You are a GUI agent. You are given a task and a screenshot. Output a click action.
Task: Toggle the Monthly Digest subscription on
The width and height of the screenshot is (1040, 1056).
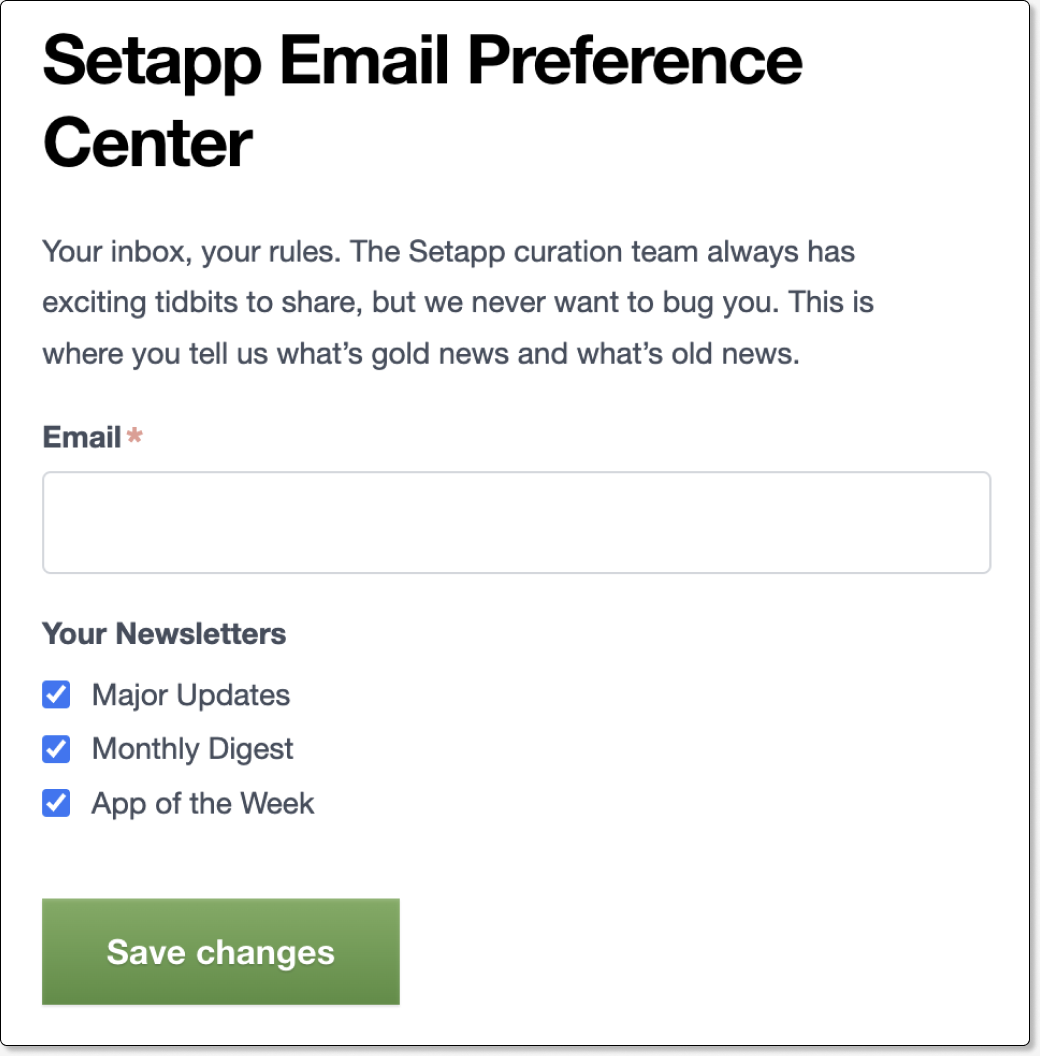[x=55, y=749]
